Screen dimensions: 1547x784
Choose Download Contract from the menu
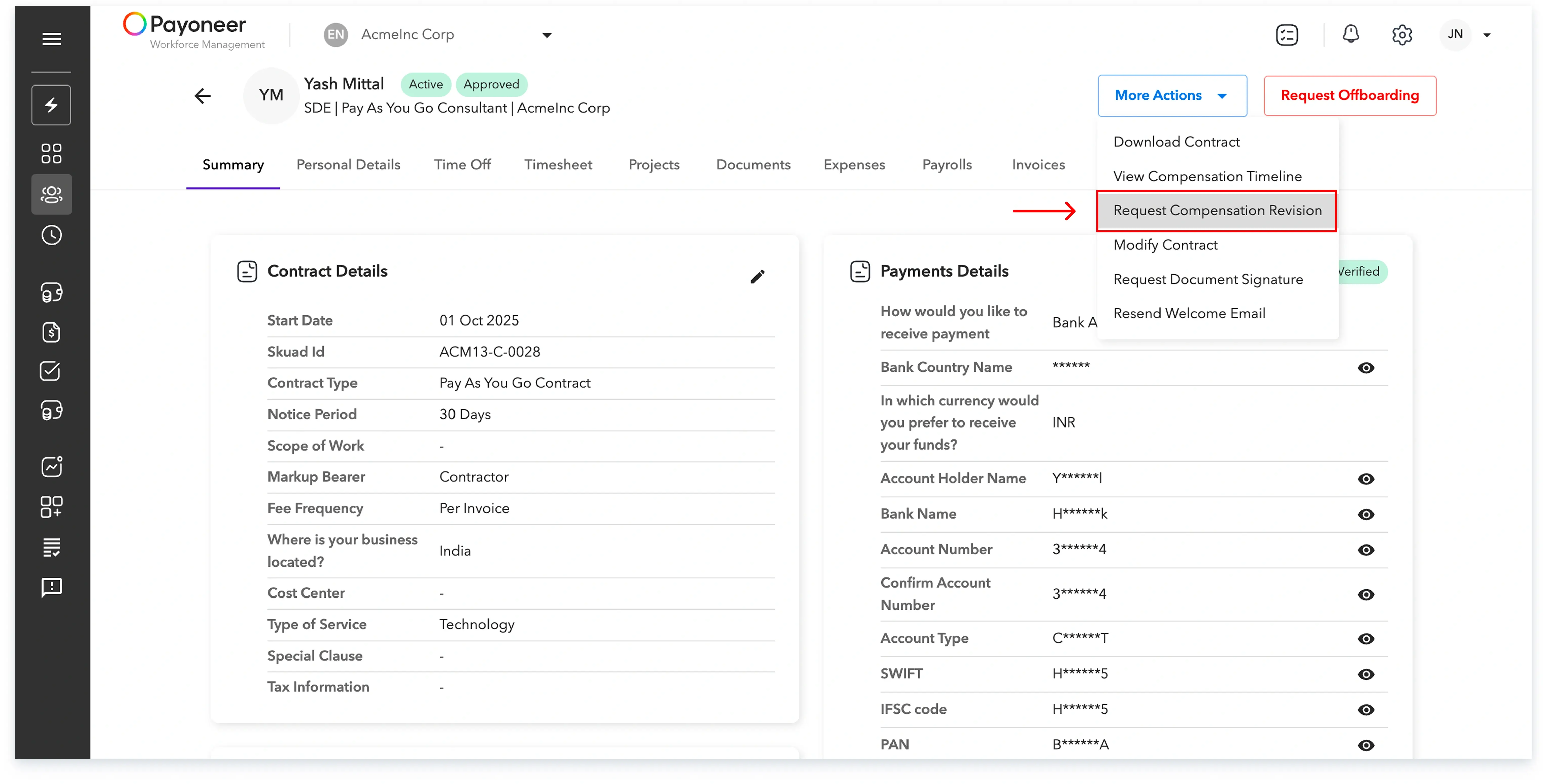[1176, 142]
